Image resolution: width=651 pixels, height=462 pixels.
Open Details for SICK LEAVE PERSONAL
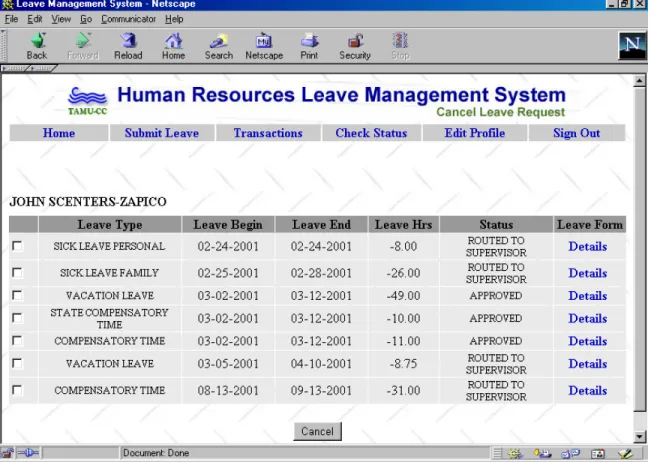[x=587, y=246]
